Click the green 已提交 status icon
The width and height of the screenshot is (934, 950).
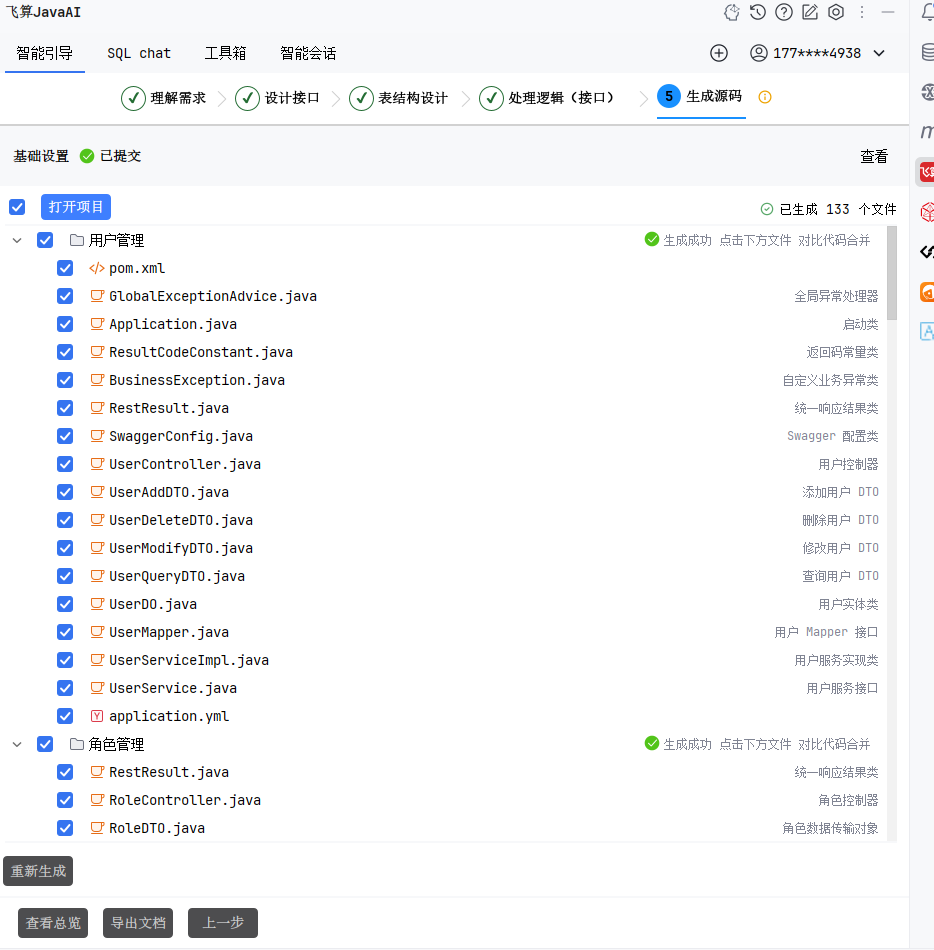[x=87, y=156]
